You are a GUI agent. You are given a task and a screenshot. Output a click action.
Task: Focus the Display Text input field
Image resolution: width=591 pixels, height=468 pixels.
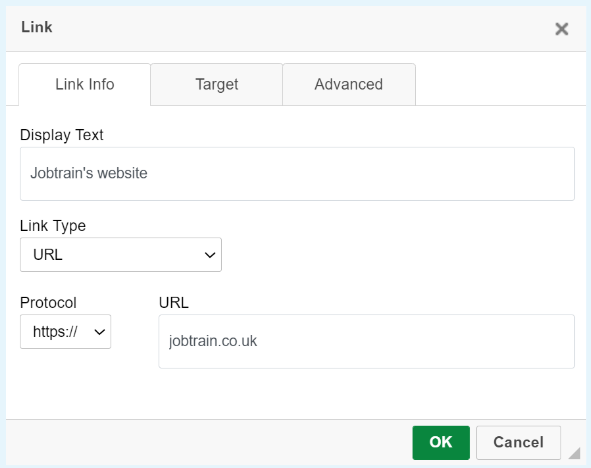point(297,174)
